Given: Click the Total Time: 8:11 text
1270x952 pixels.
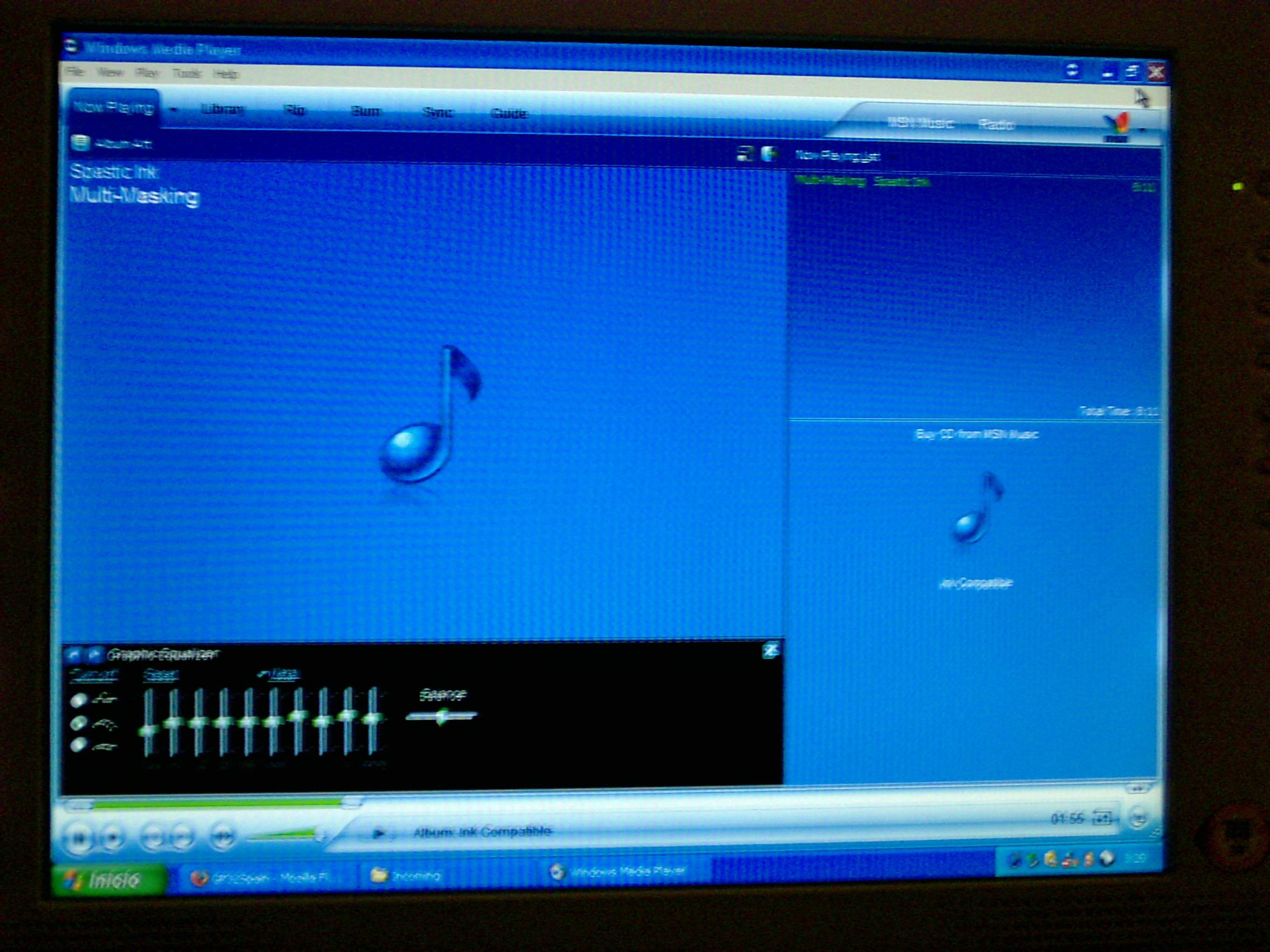Looking at the screenshot, I should coord(1118,411).
